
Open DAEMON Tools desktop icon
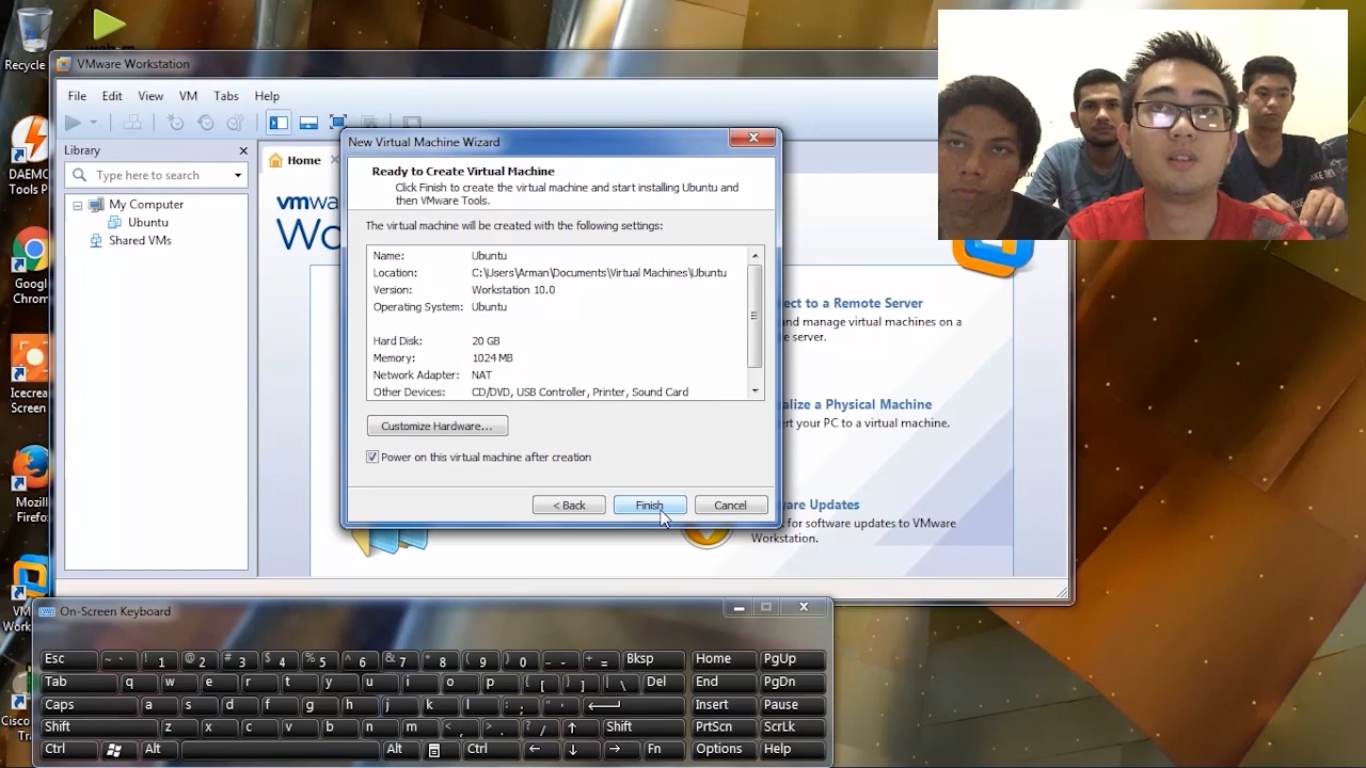click(27, 157)
